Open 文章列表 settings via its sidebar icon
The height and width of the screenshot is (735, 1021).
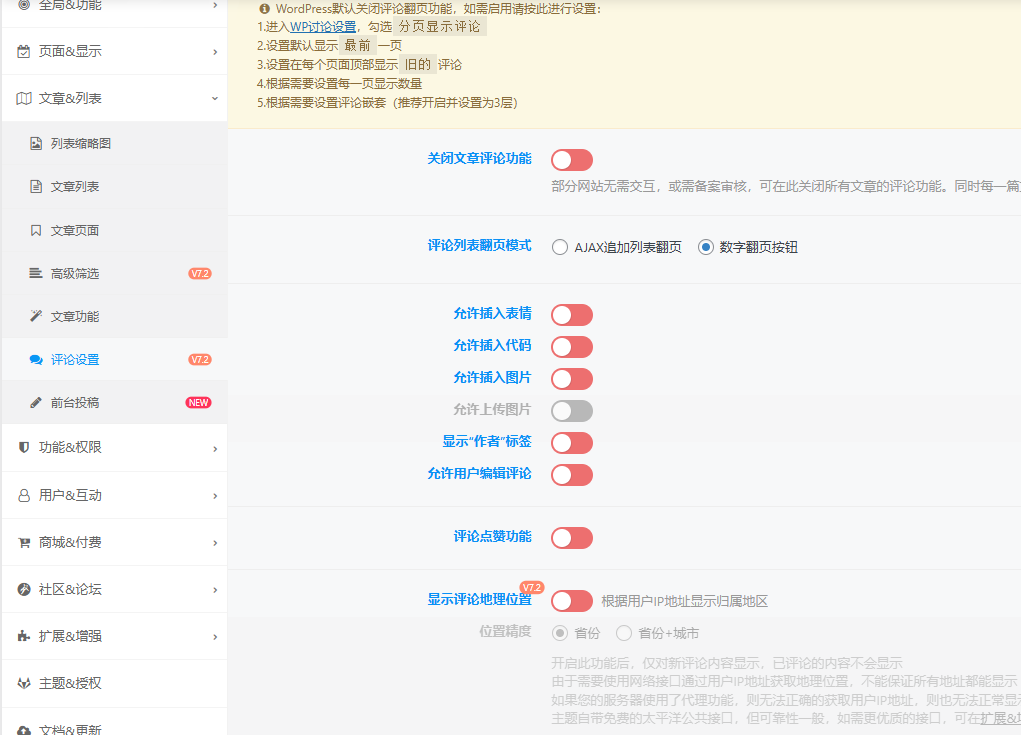coord(36,186)
